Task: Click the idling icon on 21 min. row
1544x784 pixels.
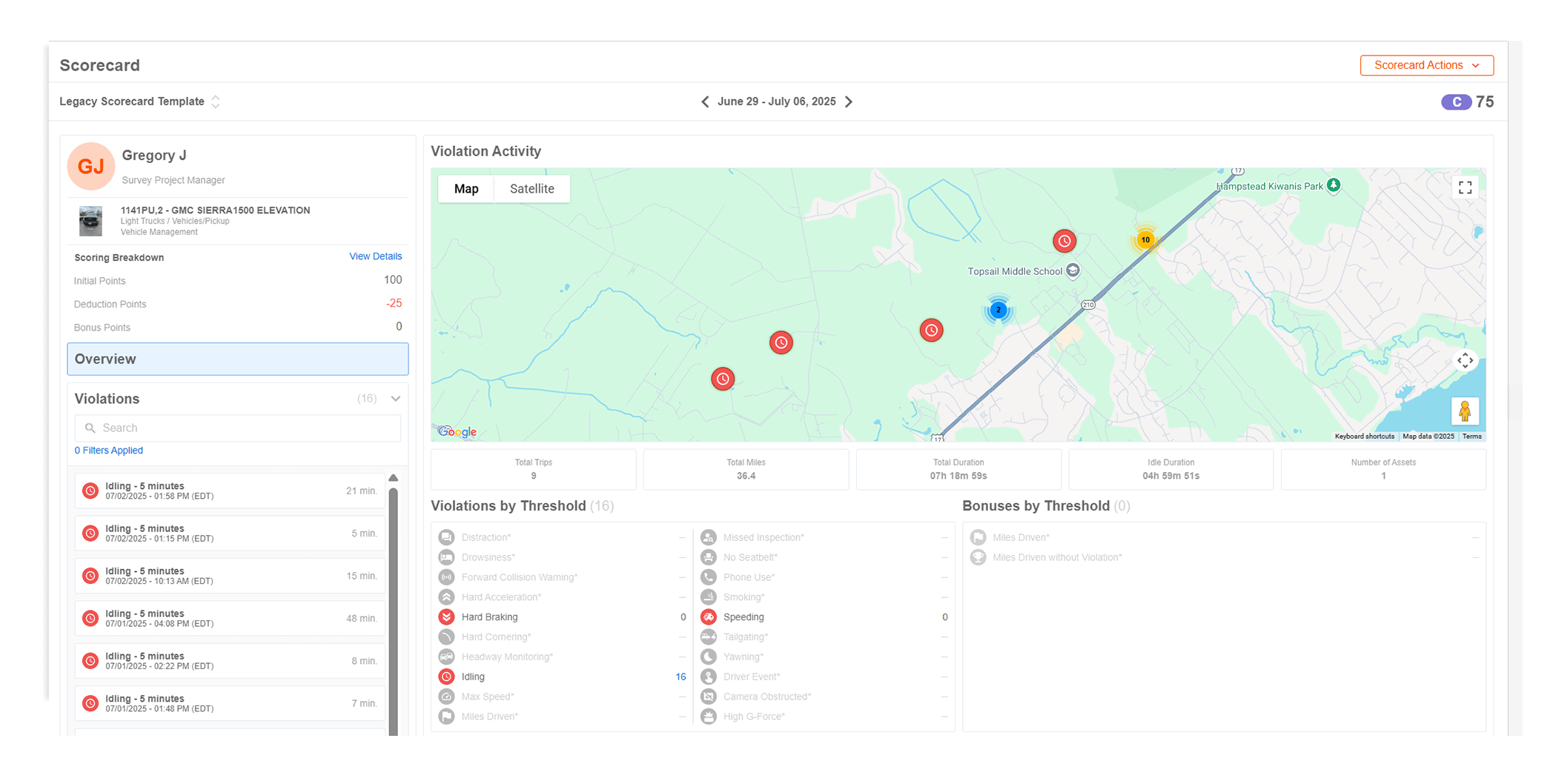Action: 90,491
